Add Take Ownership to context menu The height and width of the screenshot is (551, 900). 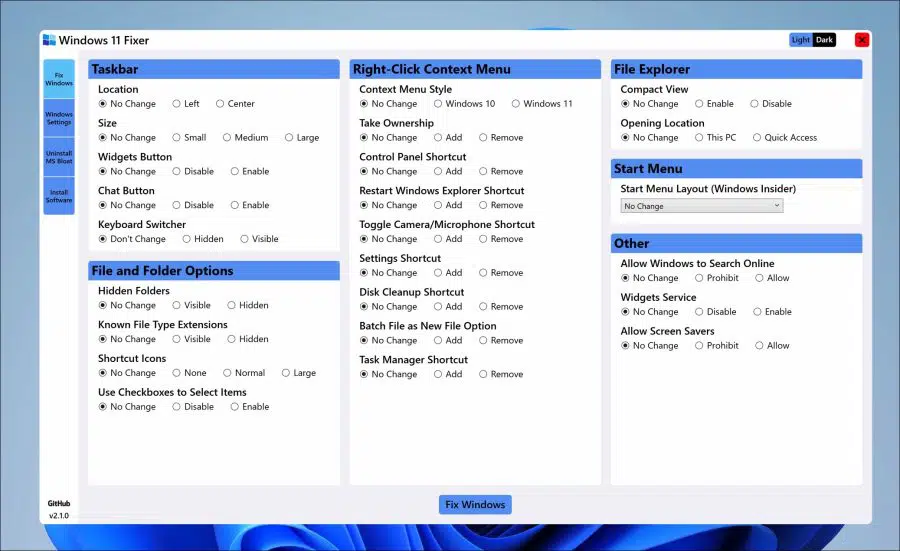coord(448,138)
